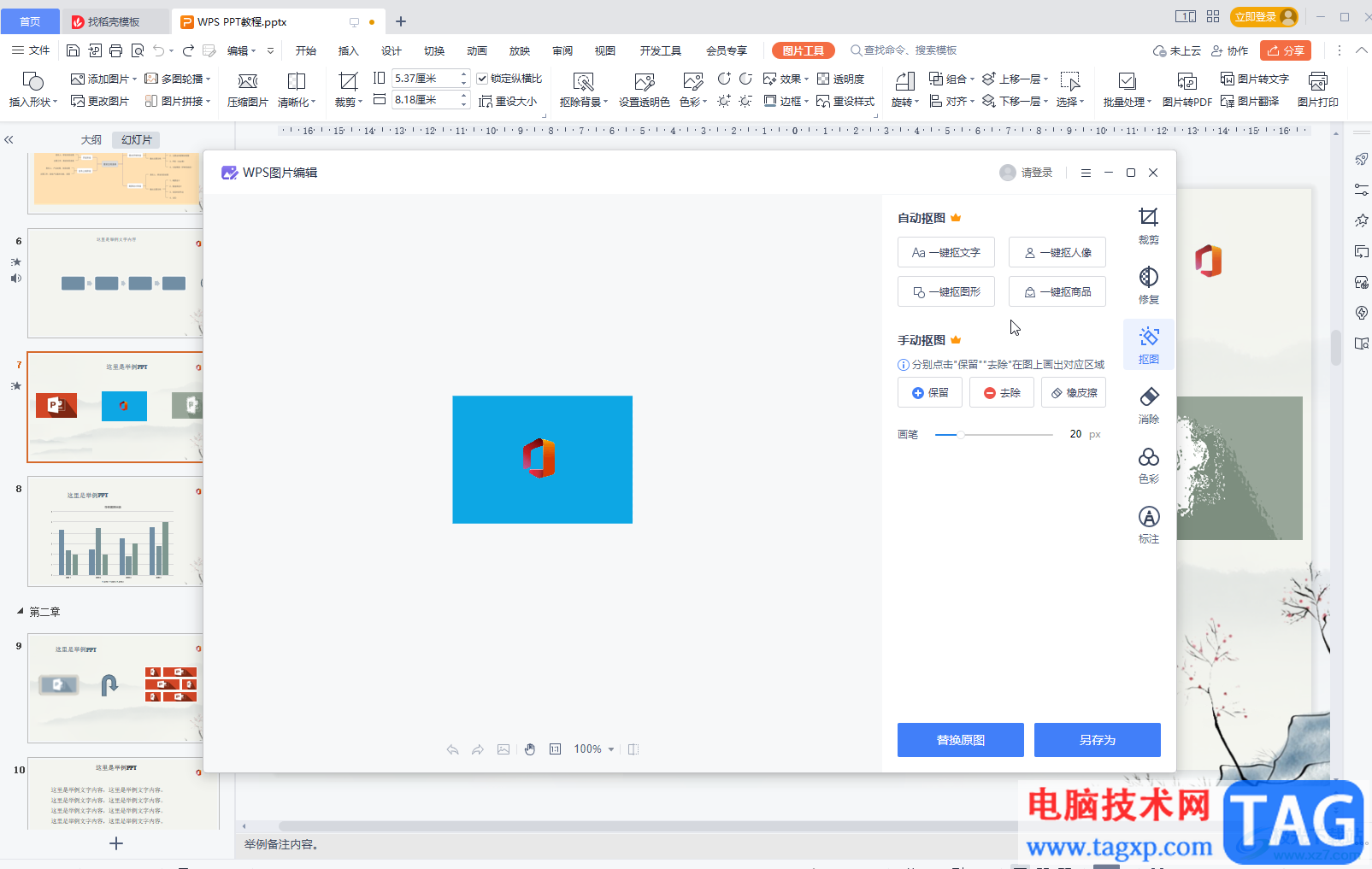Click 设置透明色 tool
This screenshot has height=869, width=1372.
[645, 90]
